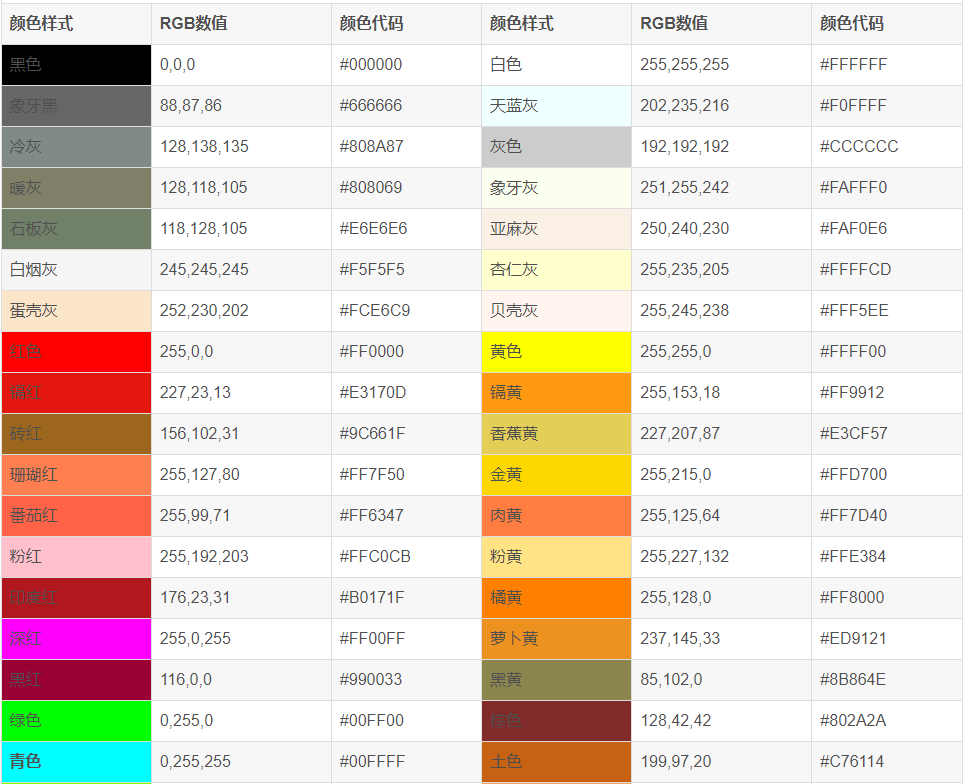Select the 萝卜黄 swatch

click(556, 639)
